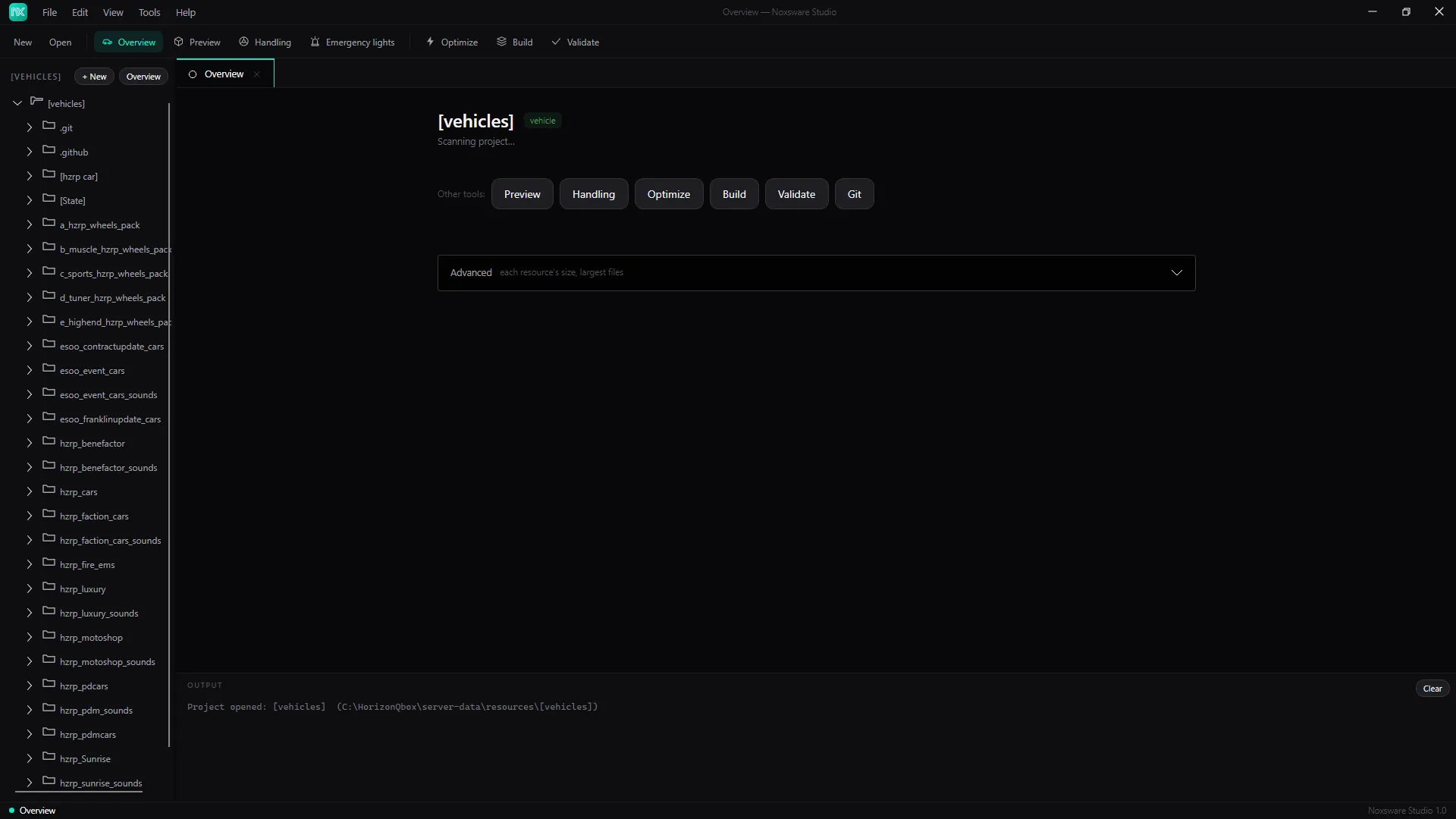Open the View menu
This screenshot has width=1456, height=819.
click(x=113, y=12)
